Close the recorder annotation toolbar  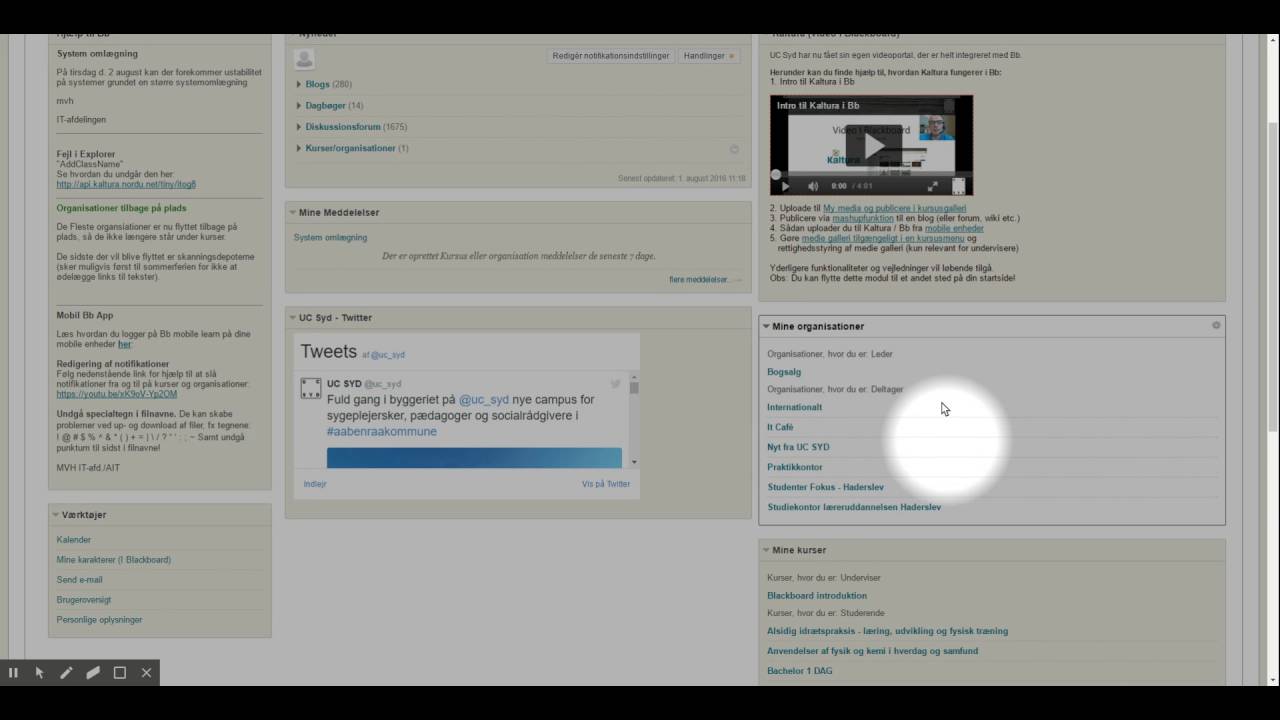coord(146,673)
